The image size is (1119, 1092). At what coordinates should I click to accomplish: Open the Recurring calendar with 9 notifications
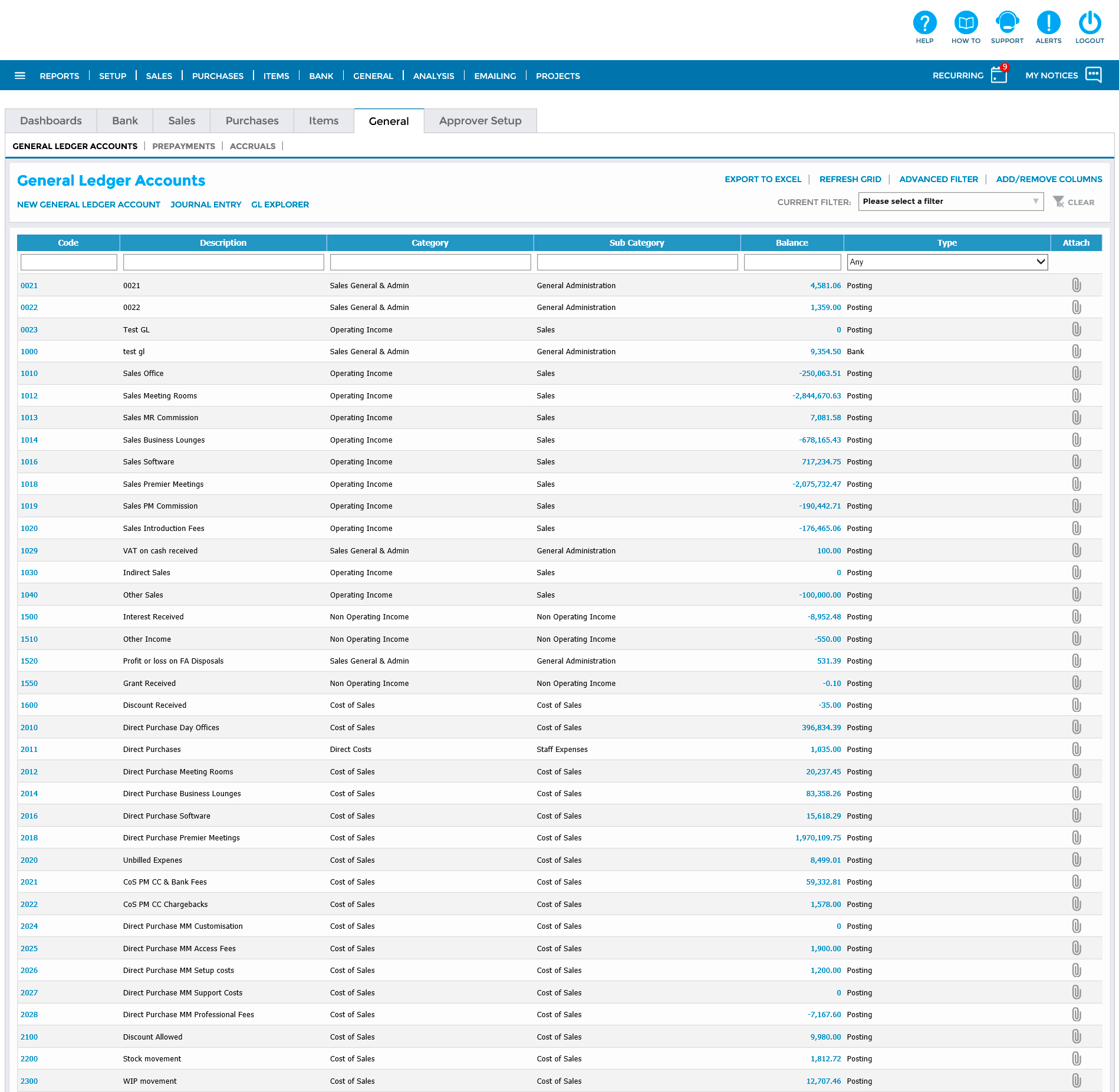998,75
